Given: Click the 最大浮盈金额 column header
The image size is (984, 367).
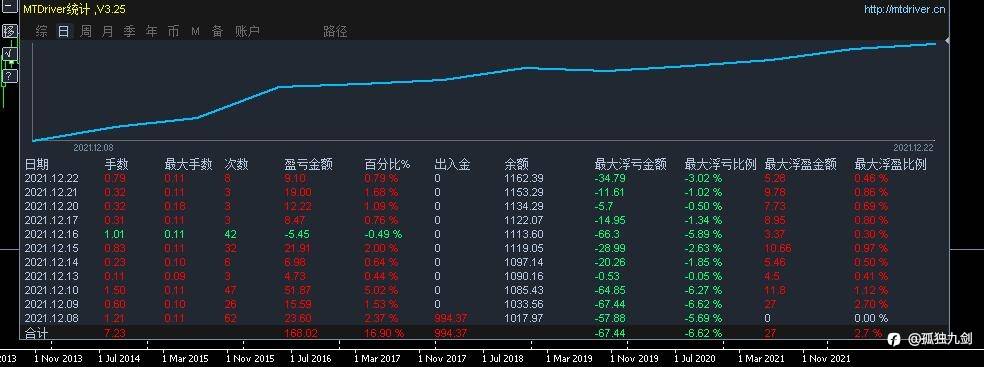Looking at the screenshot, I should click(x=801, y=164).
